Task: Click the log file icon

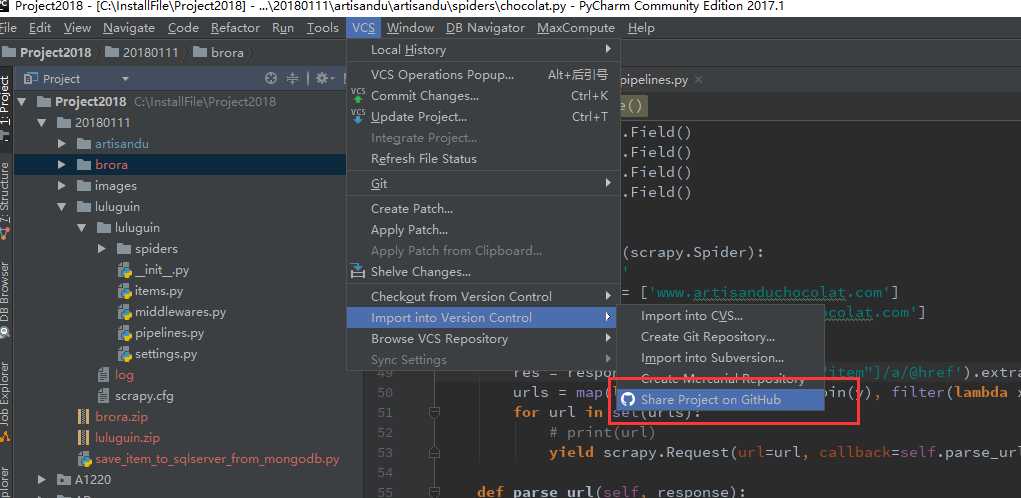Action: click(103, 375)
